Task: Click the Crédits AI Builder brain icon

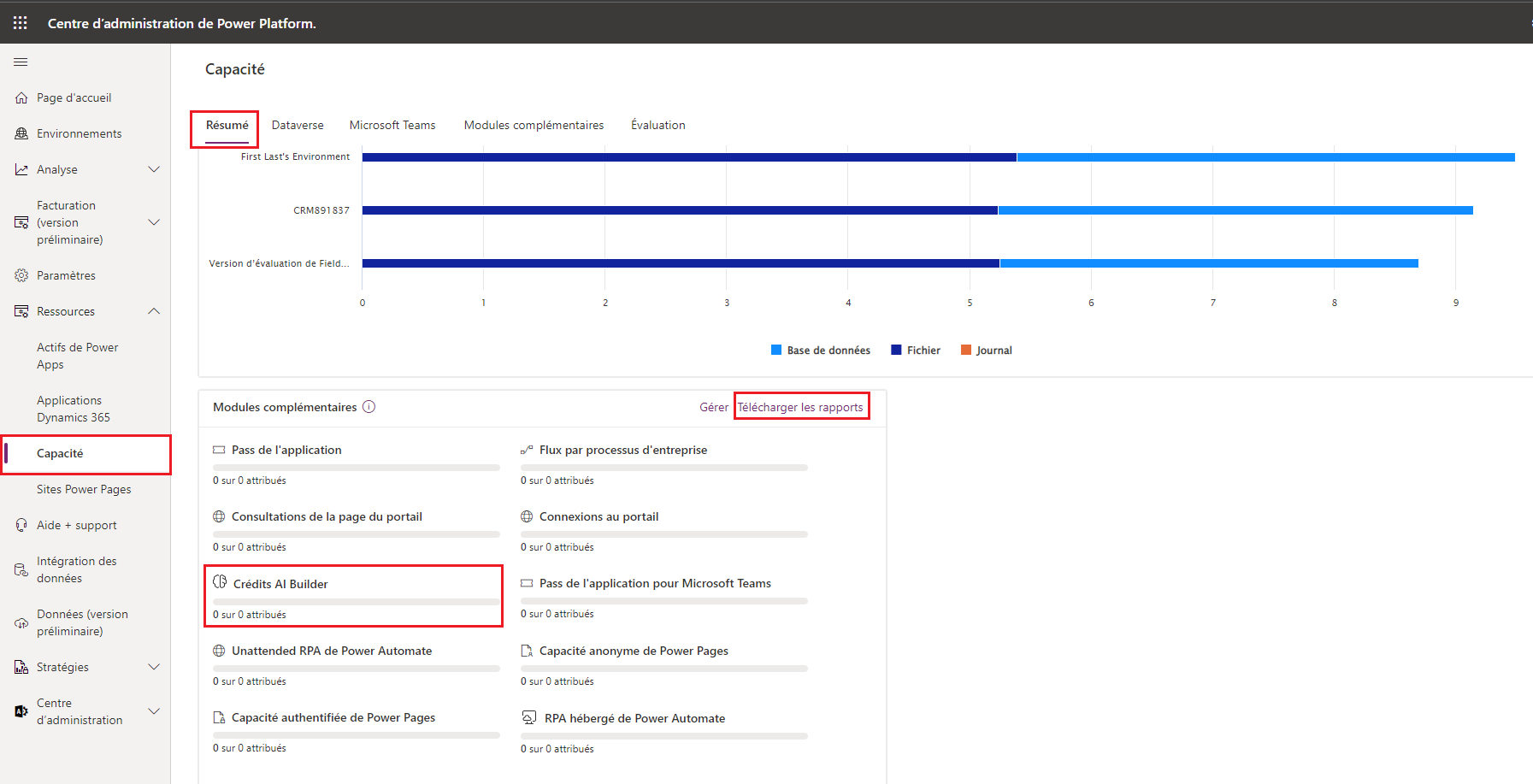Action: coord(220,582)
